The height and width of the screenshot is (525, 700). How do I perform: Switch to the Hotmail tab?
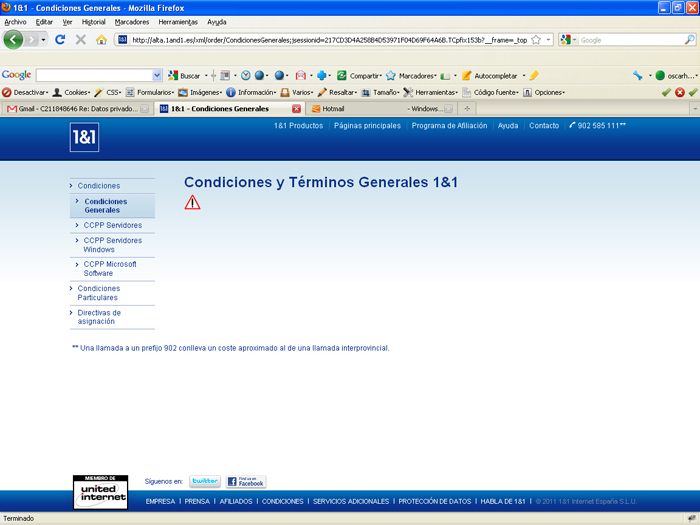coord(382,108)
